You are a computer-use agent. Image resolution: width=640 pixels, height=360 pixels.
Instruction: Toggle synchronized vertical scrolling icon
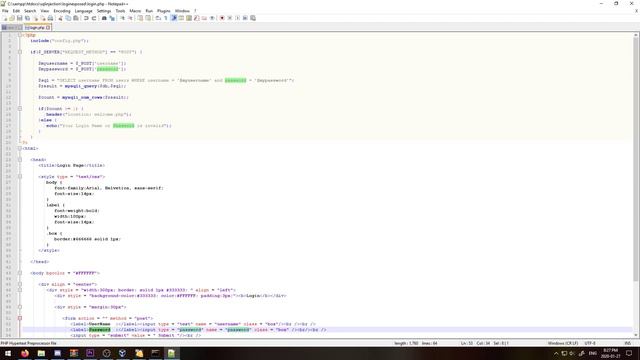point(140,18)
